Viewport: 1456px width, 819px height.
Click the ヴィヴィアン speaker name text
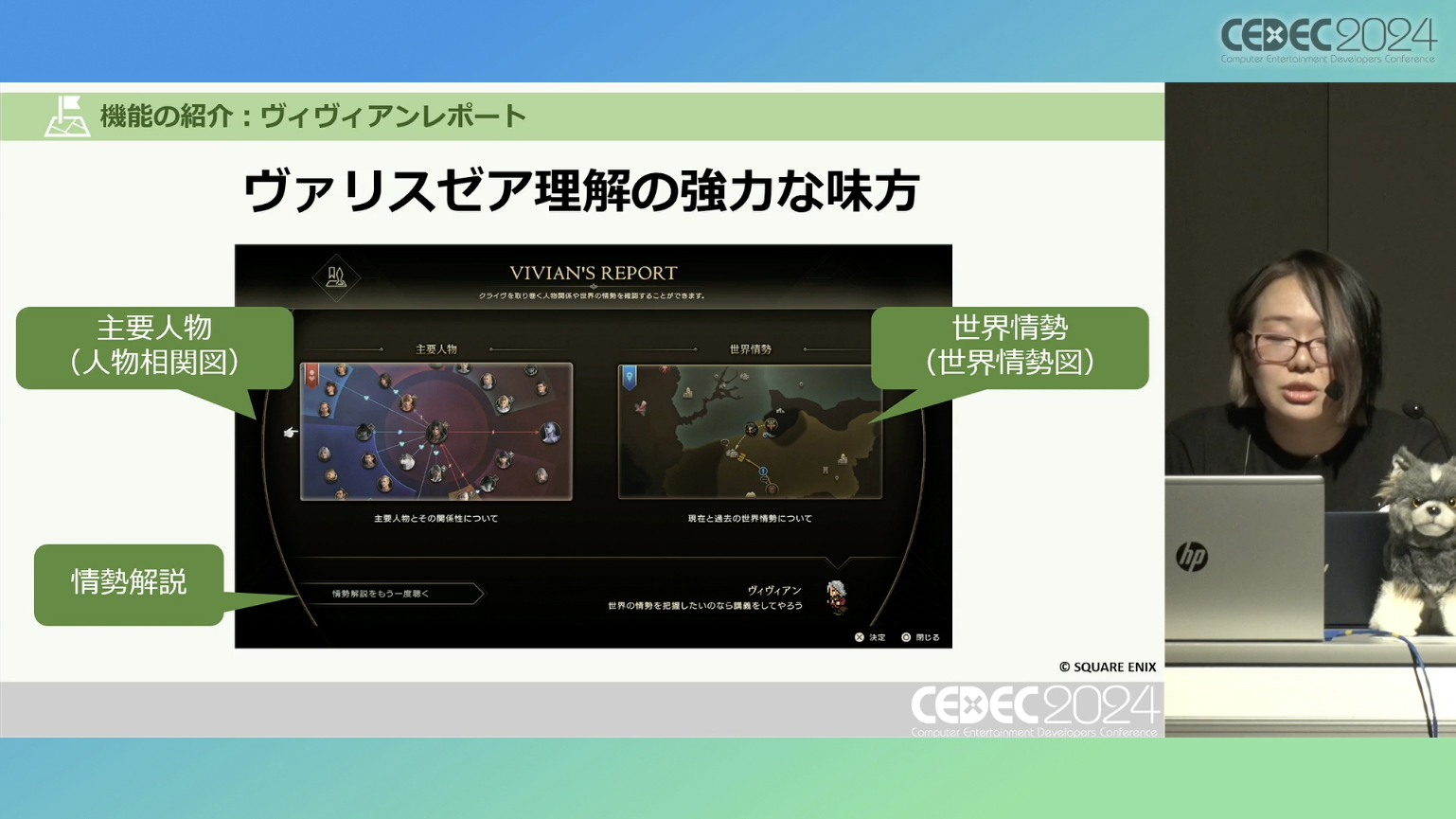(774, 590)
